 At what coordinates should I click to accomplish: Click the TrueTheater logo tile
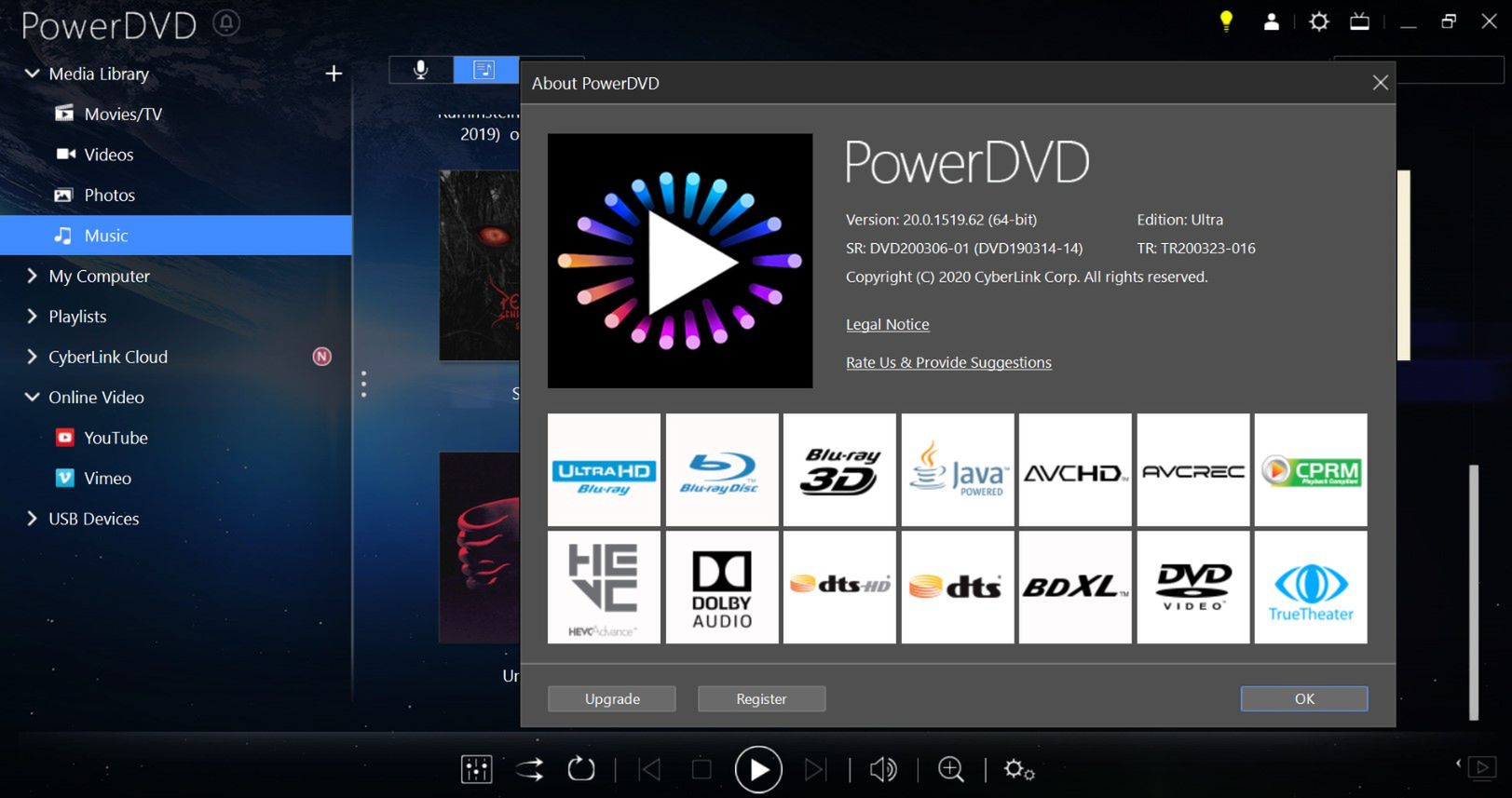[x=1311, y=588]
